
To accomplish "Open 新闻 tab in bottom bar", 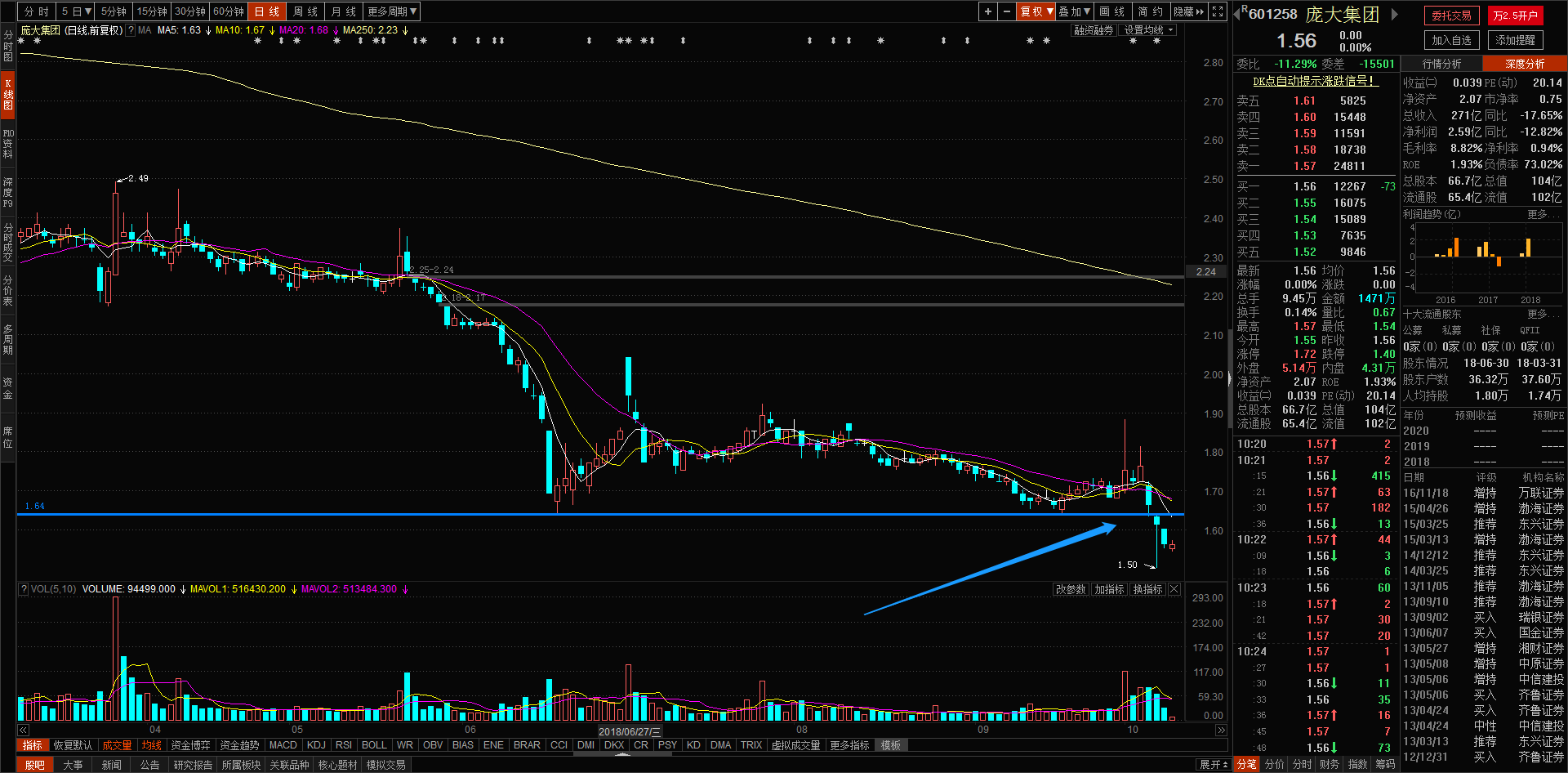I will click(x=112, y=765).
